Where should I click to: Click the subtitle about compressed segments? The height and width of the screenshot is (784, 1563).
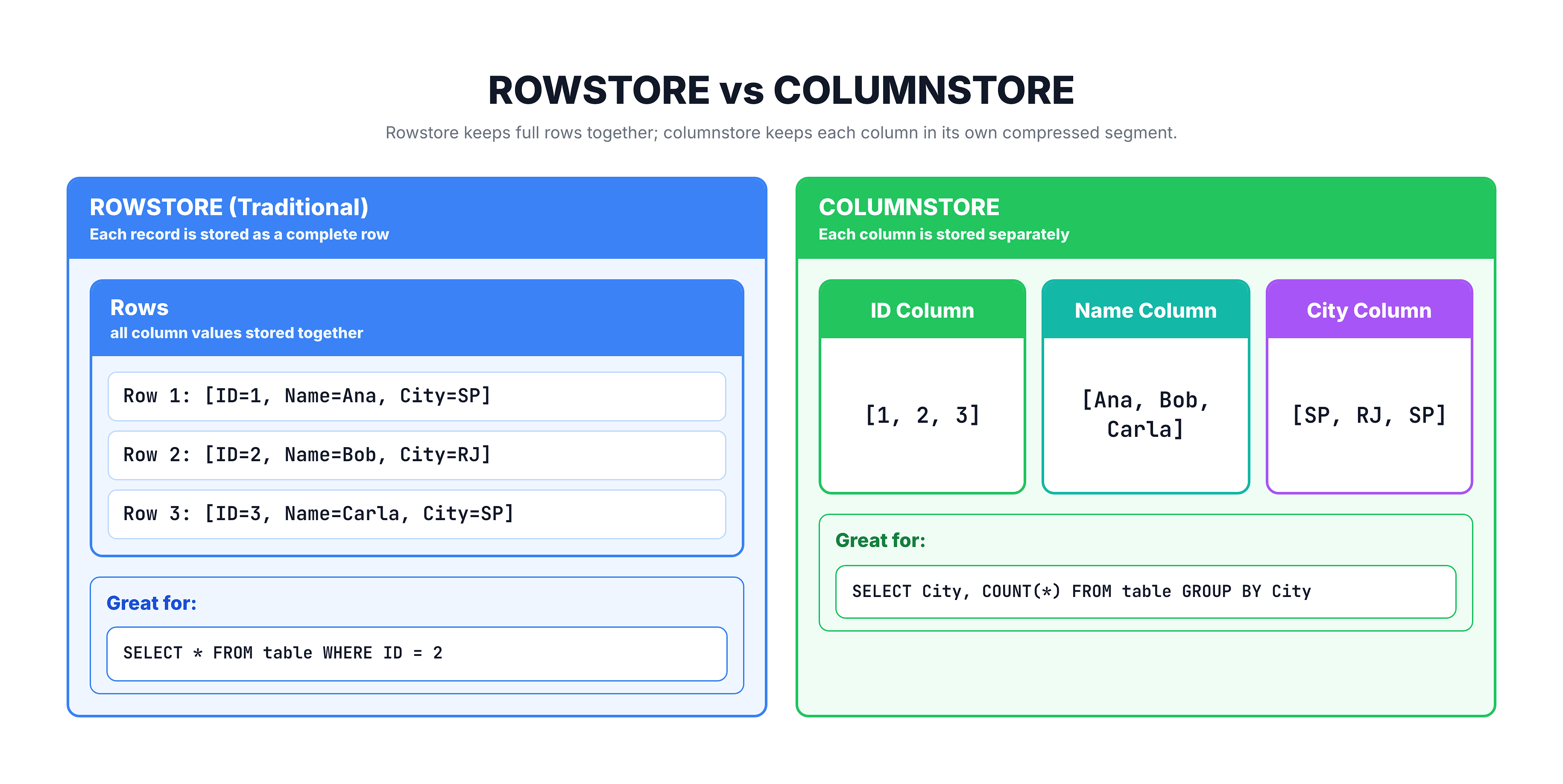pos(781,132)
